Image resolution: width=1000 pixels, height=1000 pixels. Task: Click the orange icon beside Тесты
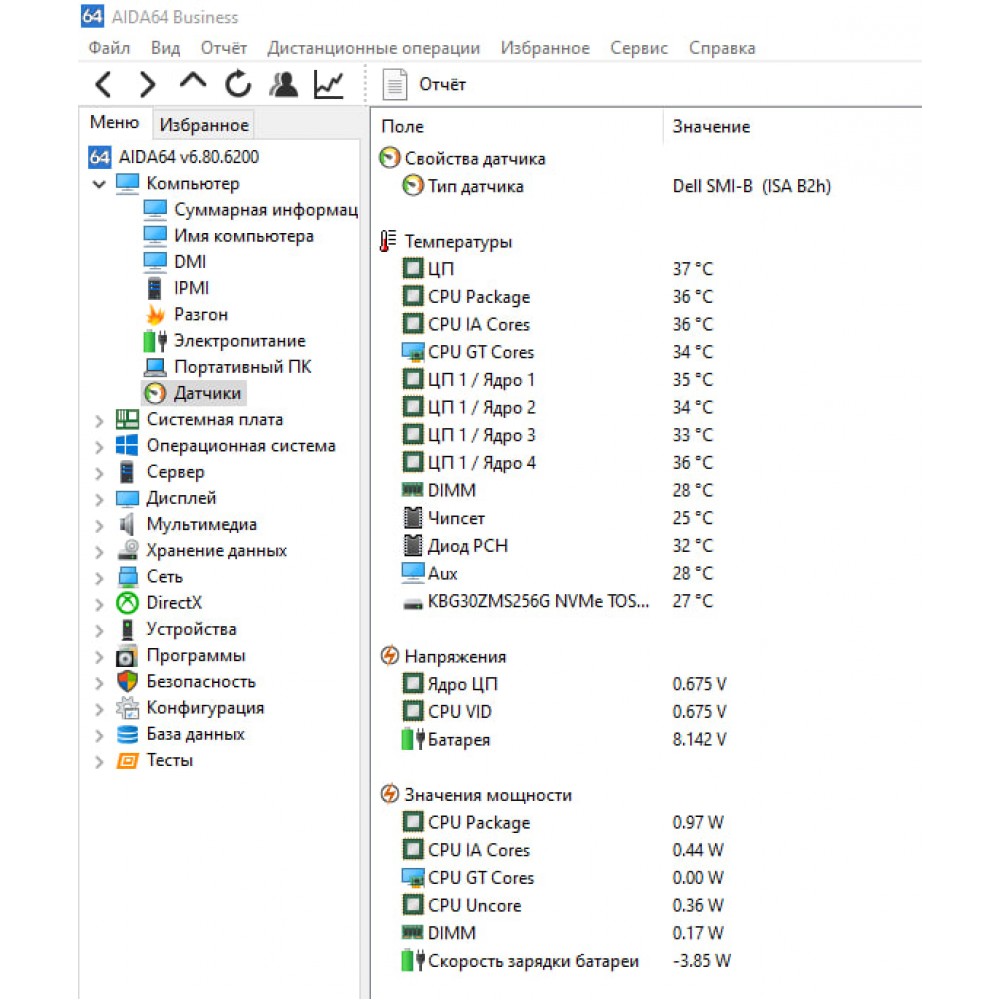(128, 760)
